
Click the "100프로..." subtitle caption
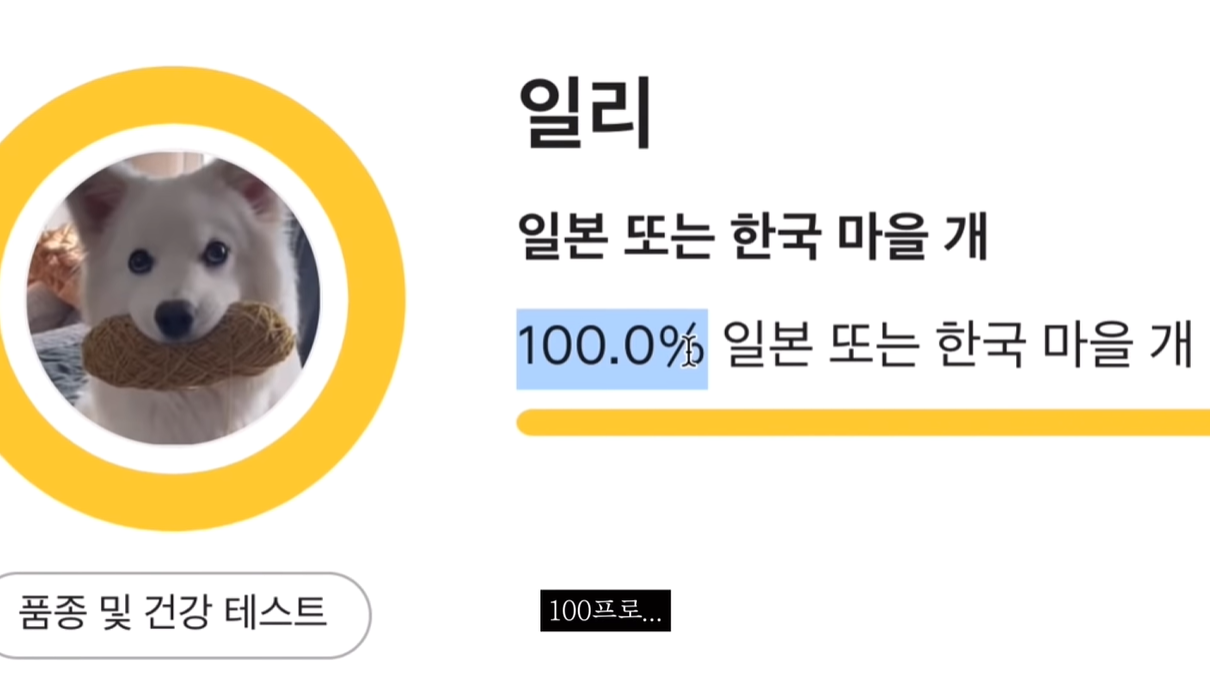(605, 611)
